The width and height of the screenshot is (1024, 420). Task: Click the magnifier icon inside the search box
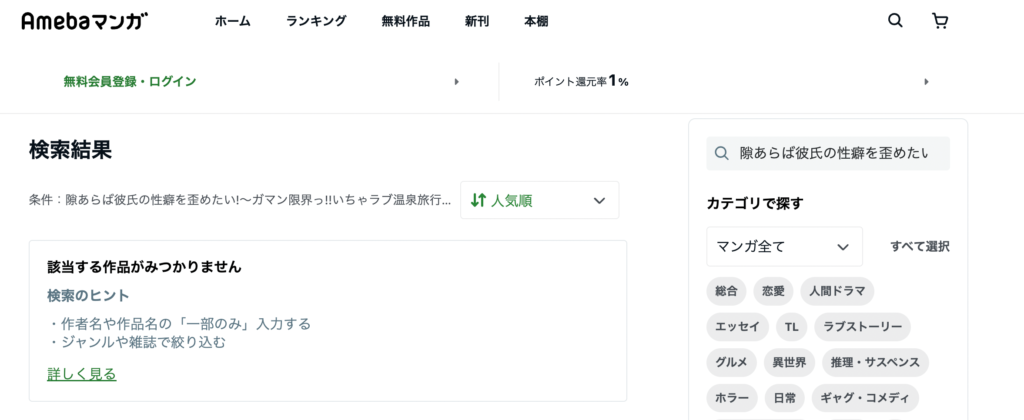[x=722, y=153]
